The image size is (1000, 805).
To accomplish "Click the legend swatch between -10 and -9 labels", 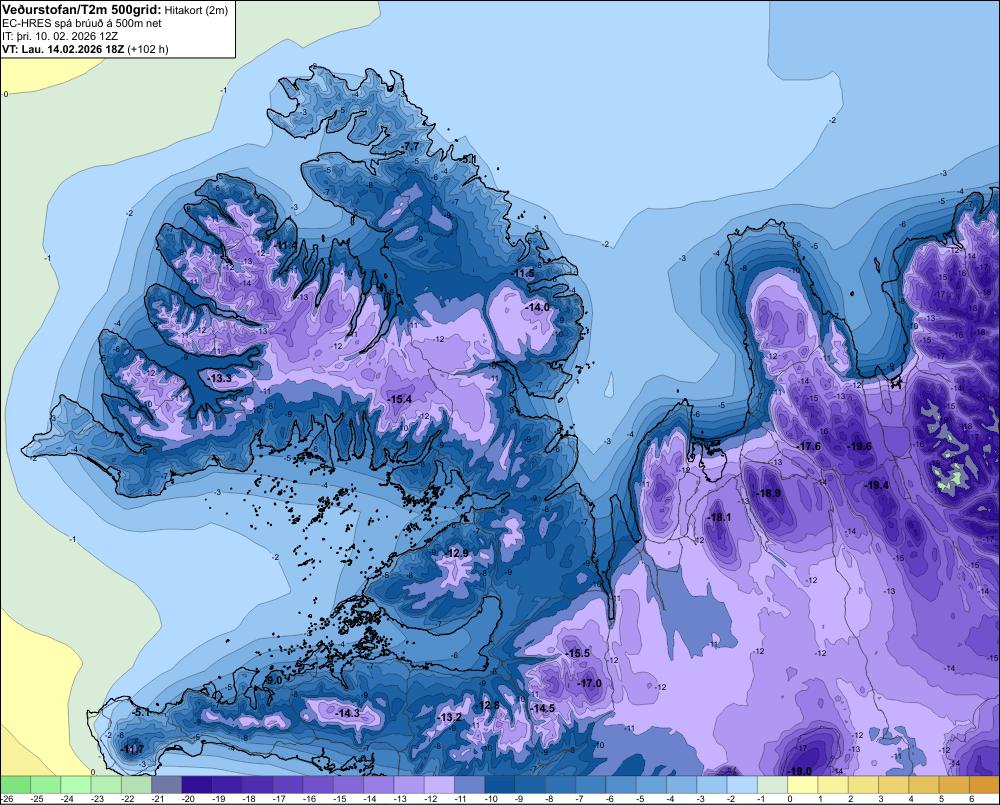I will 500,784.
